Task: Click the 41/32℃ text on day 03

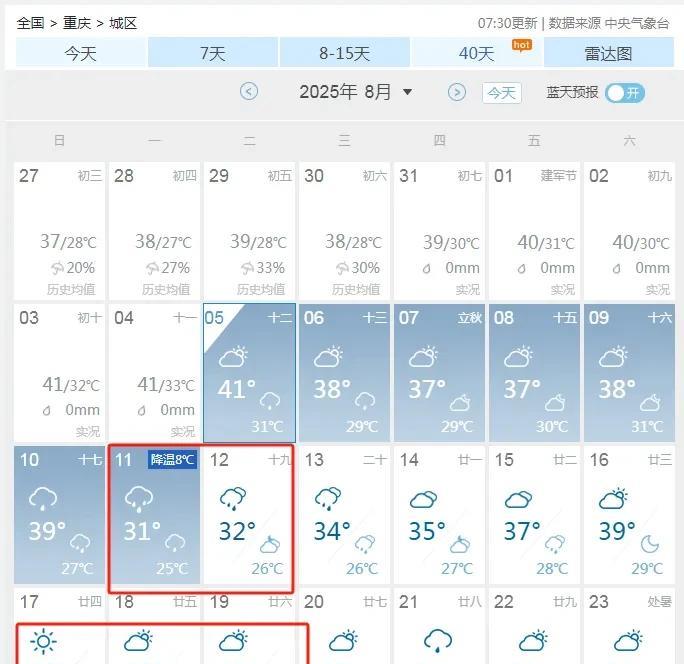Action: [x=71, y=384]
